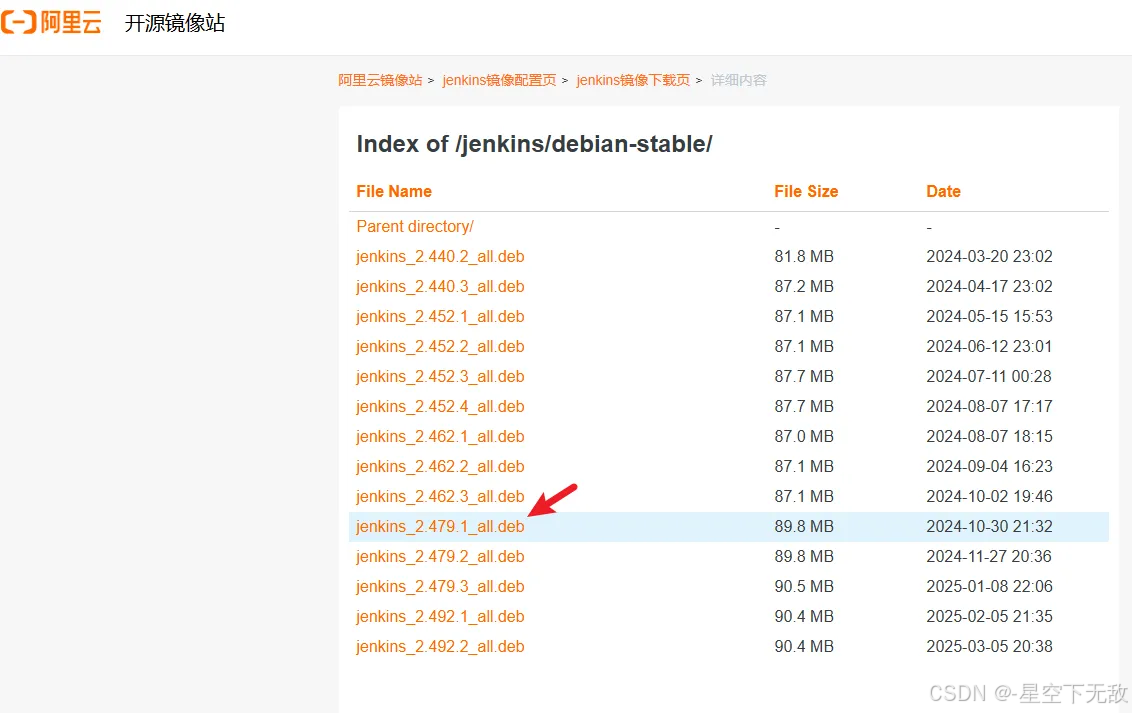The width and height of the screenshot is (1132, 713).
Task: Click the Index of /jenkins/debian-stable/ heading
Action: tap(534, 144)
